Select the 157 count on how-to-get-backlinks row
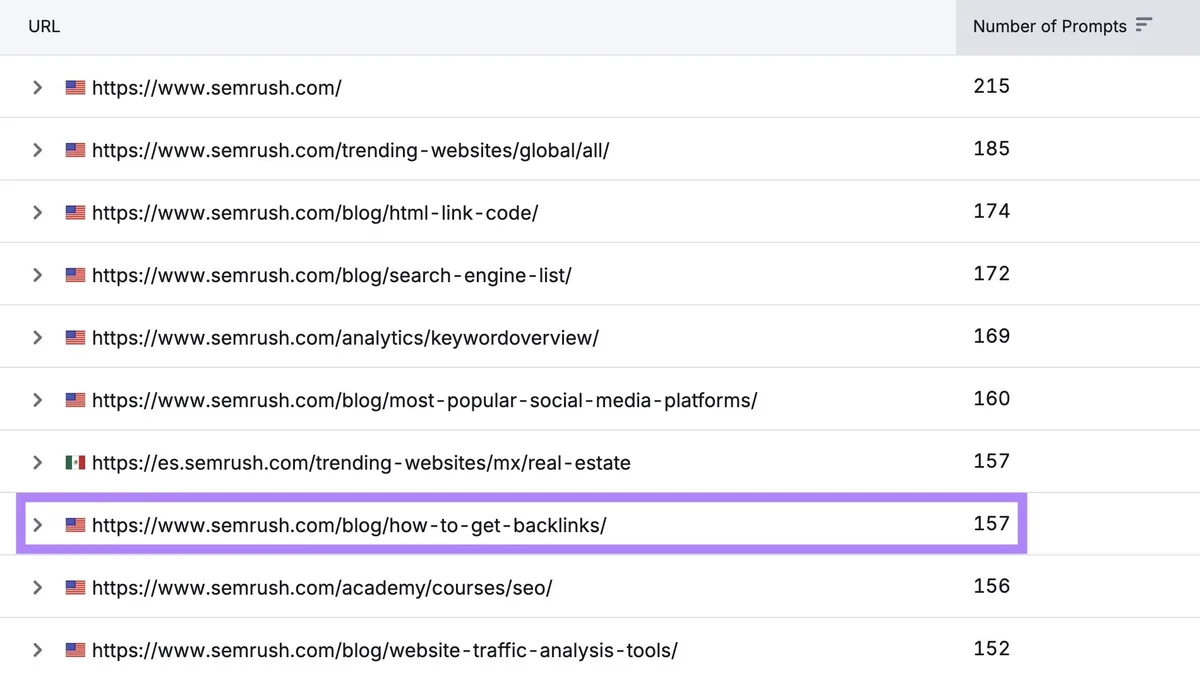 pyautogui.click(x=992, y=523)
